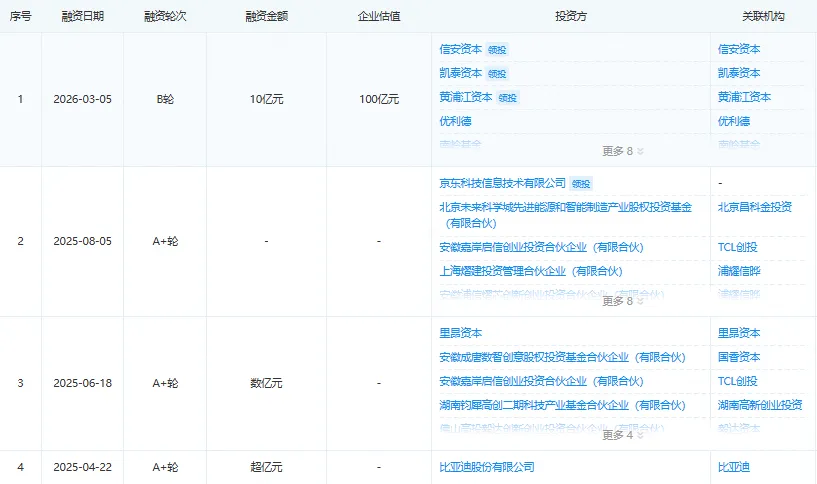Select the 数亿元 financing amount cell
817x484 pixels.
tap(266, 383)
